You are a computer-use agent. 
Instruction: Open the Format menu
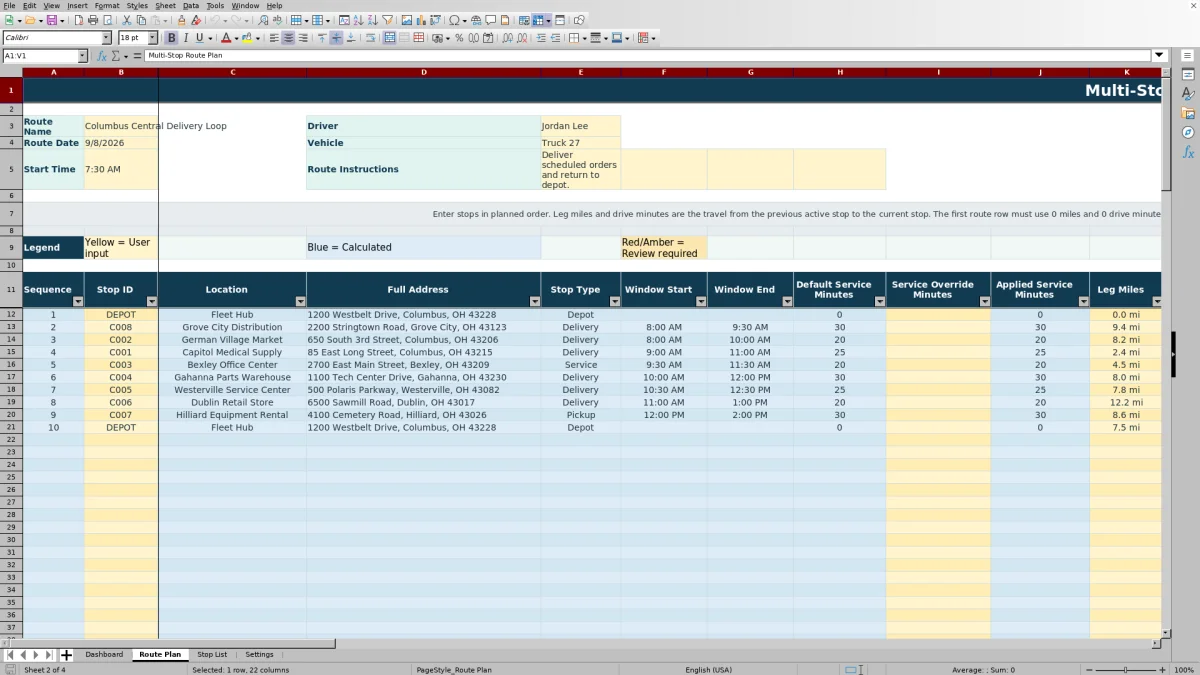[107, 5]
